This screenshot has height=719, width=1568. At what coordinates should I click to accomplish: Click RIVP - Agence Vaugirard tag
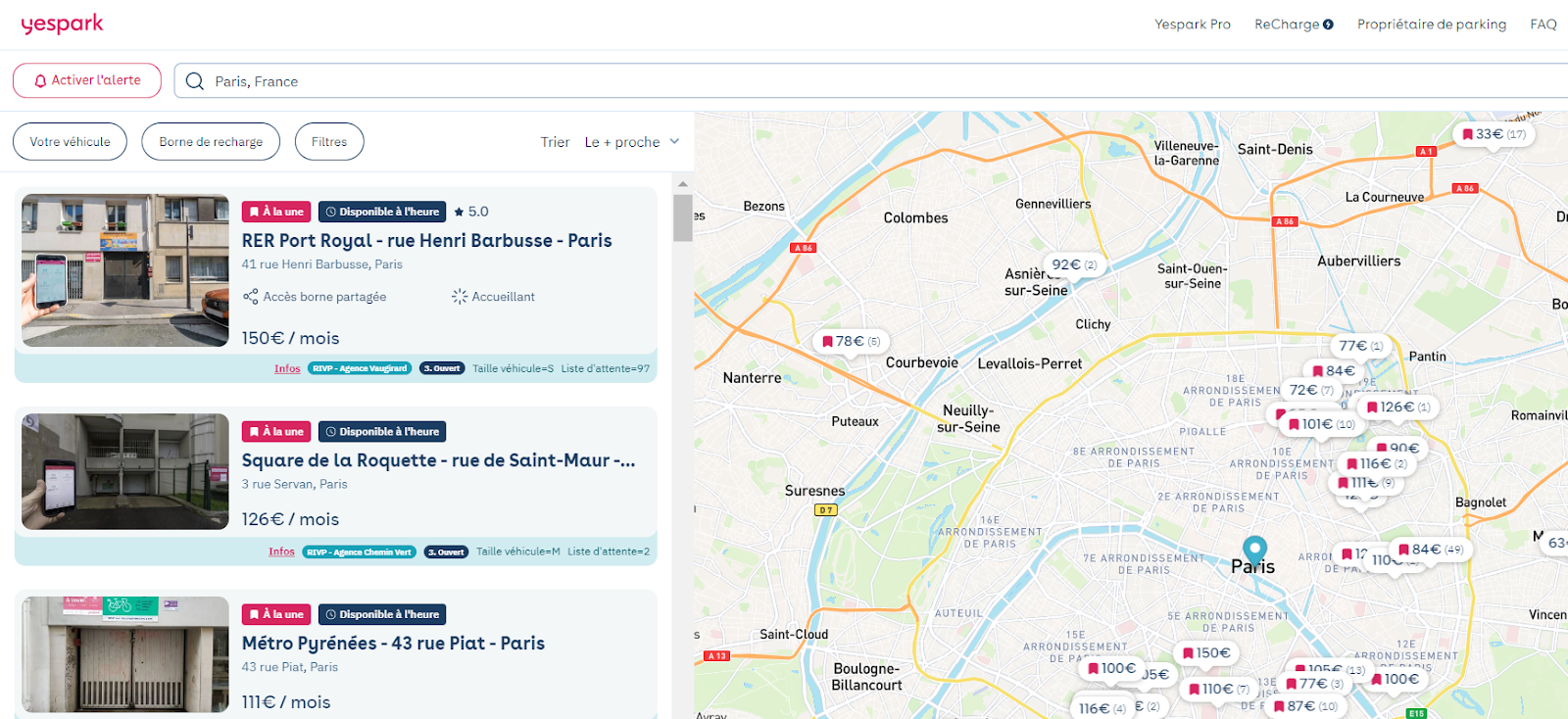(x=360, y=369)
